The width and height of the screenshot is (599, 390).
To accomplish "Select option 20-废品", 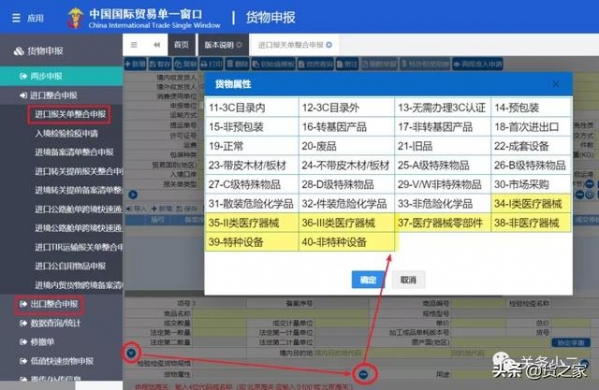I will tap(346, 146).
